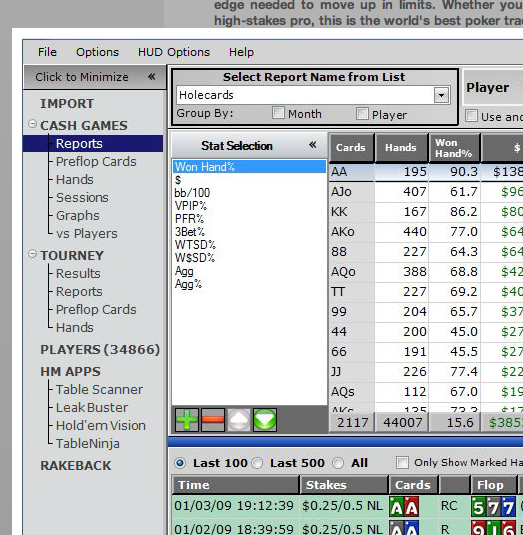Toggle Only Show Marked Hands checkbox

pos(402,463)
